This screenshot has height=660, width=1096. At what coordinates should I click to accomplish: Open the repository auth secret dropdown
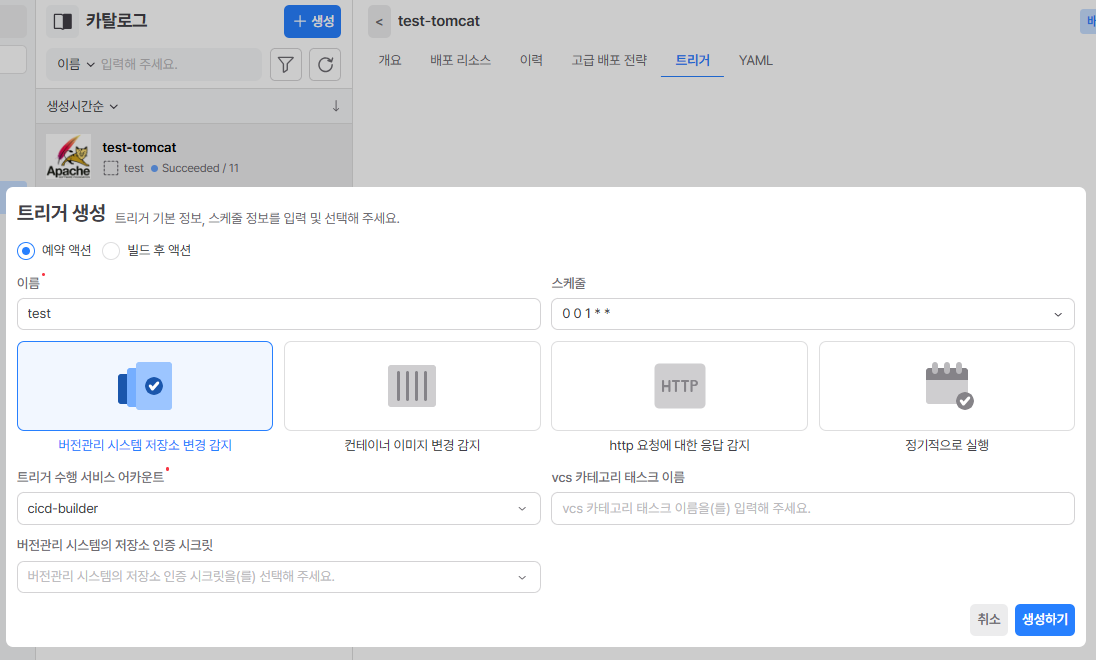click(x=279, y=577)
